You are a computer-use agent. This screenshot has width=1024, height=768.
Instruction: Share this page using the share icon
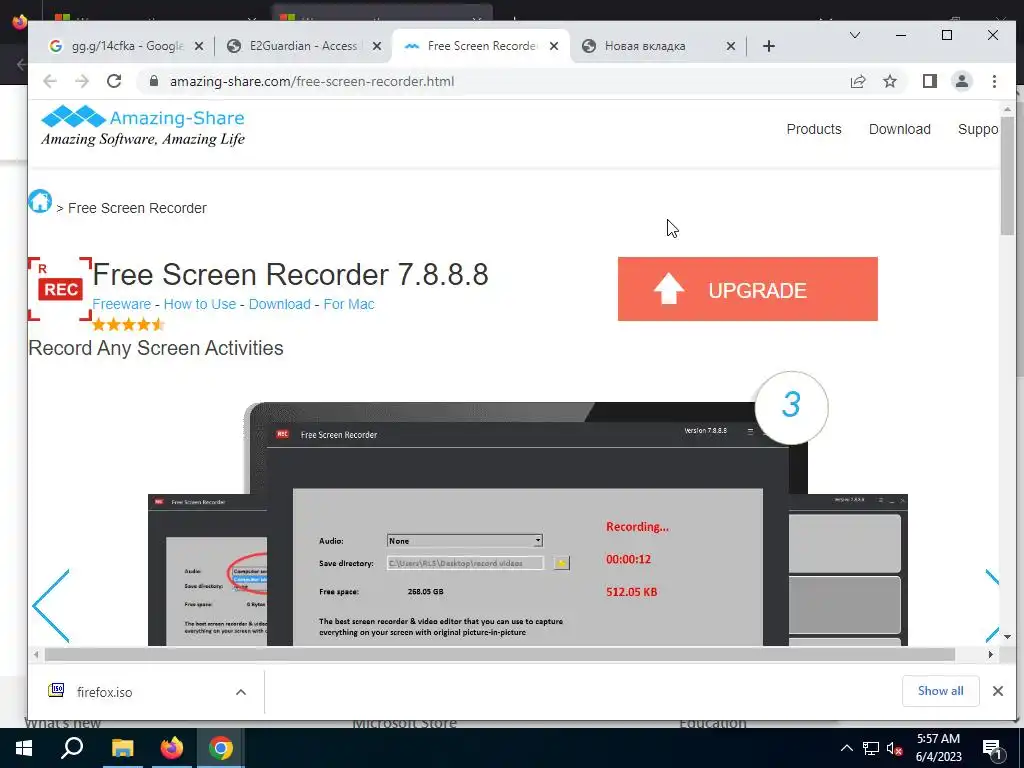[857, 82]
